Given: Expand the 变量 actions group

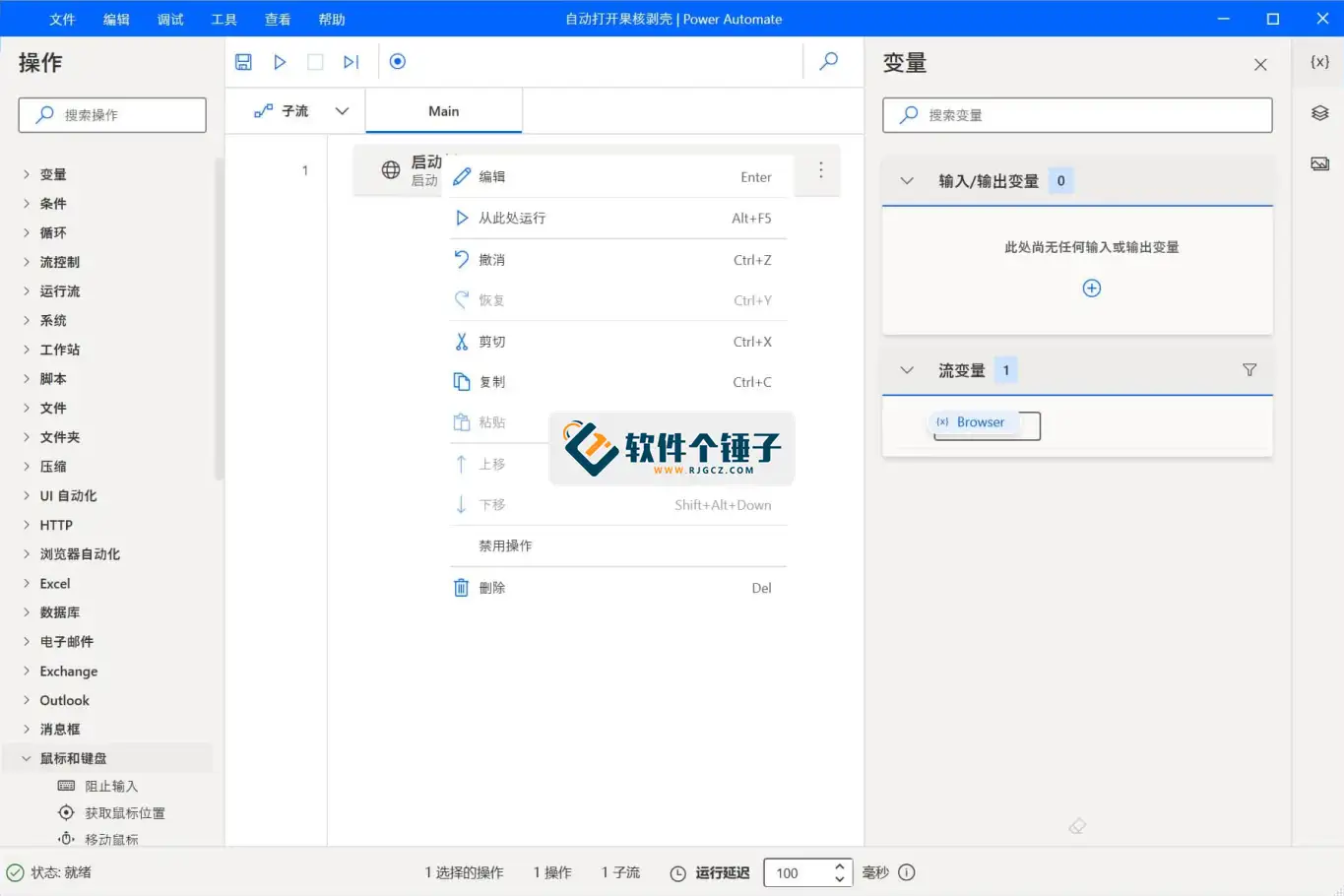Looking at the screenshot, I should tap(27, 174).
